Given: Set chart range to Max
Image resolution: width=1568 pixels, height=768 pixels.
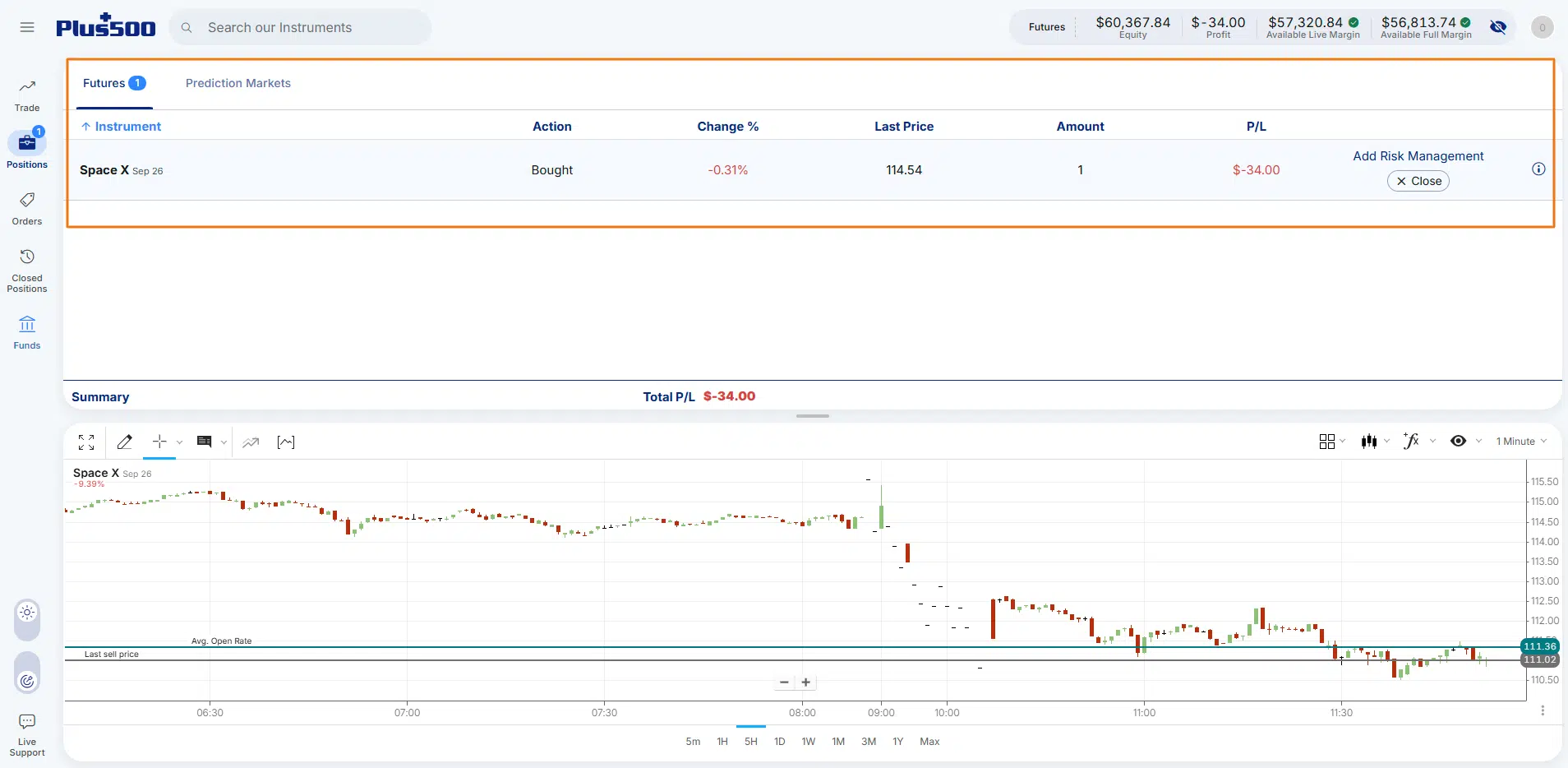Looking at the screenshot, I should coord(929,742).
